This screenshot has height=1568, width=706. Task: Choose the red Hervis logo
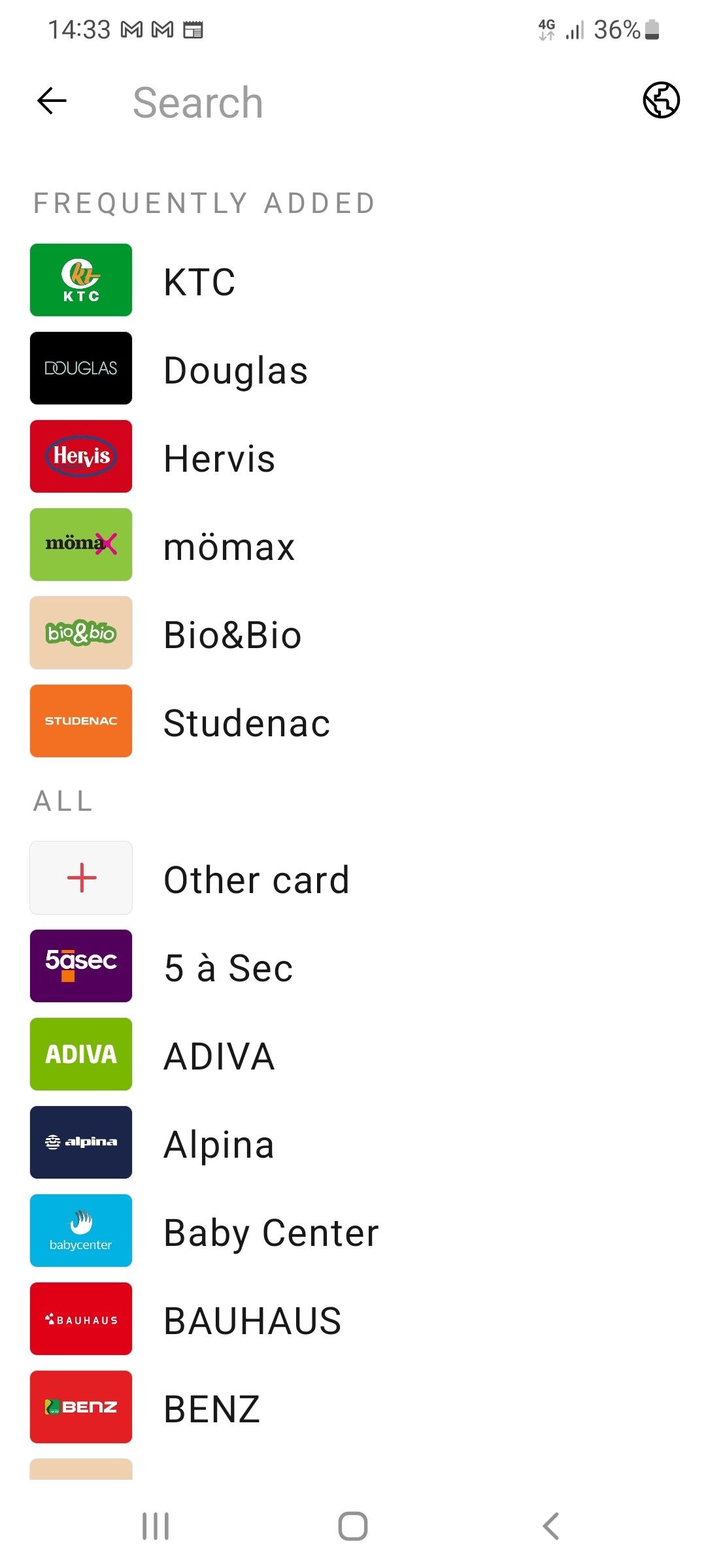pos(81,457)
